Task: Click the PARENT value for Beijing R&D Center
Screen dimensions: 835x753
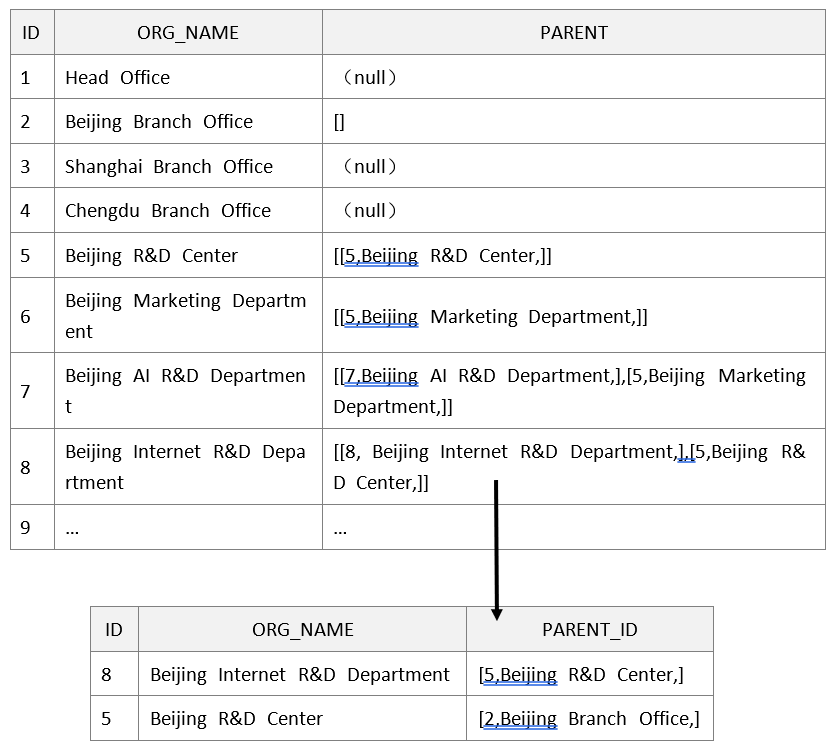Action: pyautogui.click(x=443, y=256)
